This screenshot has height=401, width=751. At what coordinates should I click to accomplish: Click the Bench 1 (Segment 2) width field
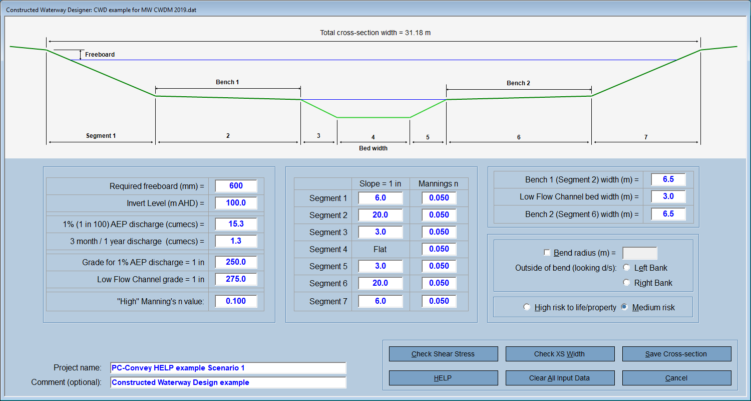pyautogui.click(x=668, y=180)
